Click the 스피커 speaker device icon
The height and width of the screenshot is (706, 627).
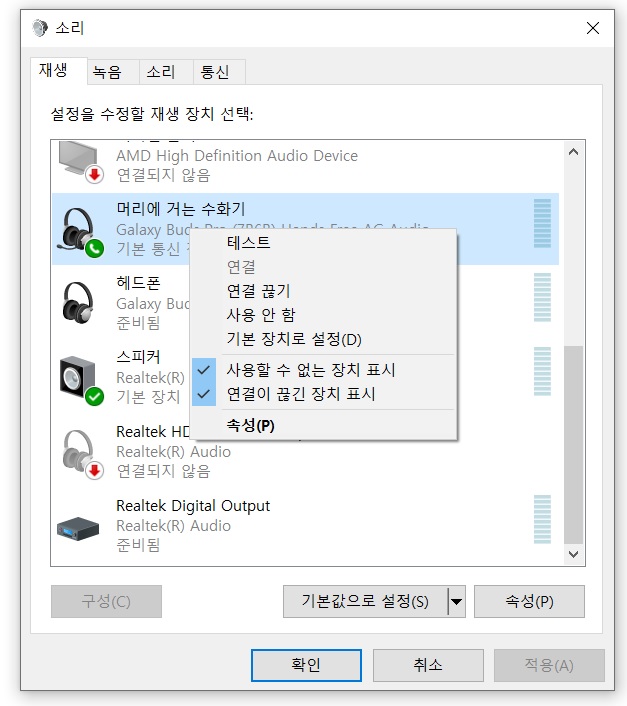(x=81, y=380)
